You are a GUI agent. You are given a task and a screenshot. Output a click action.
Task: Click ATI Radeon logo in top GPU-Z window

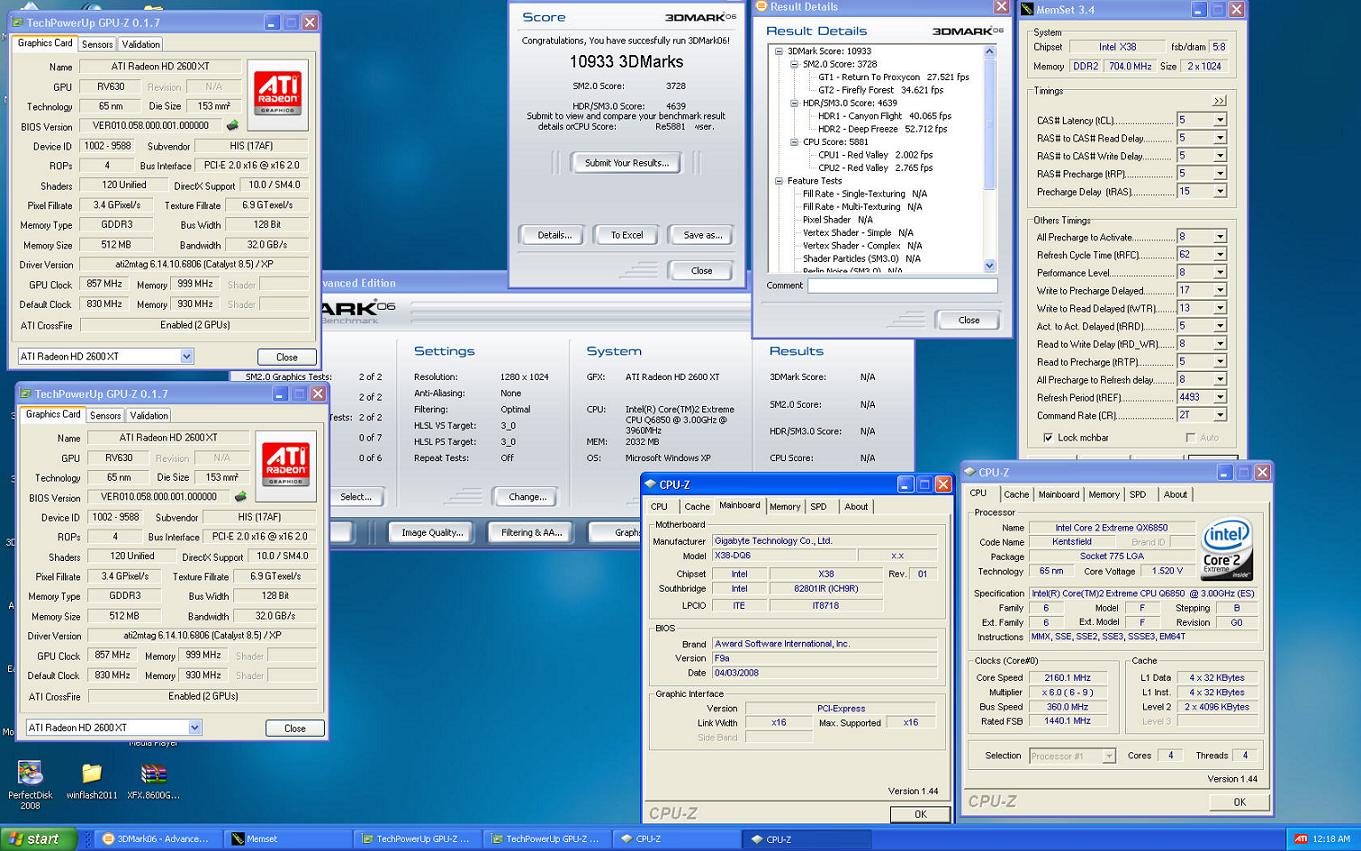(x=277, y=94)
